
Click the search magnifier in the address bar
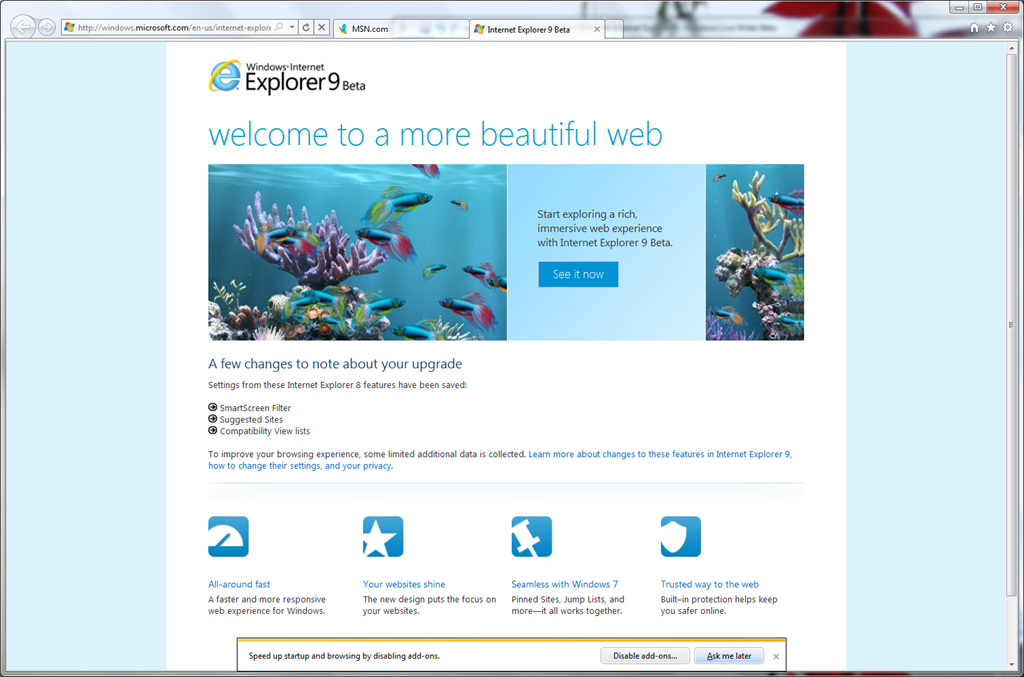[x=279, y=27]
